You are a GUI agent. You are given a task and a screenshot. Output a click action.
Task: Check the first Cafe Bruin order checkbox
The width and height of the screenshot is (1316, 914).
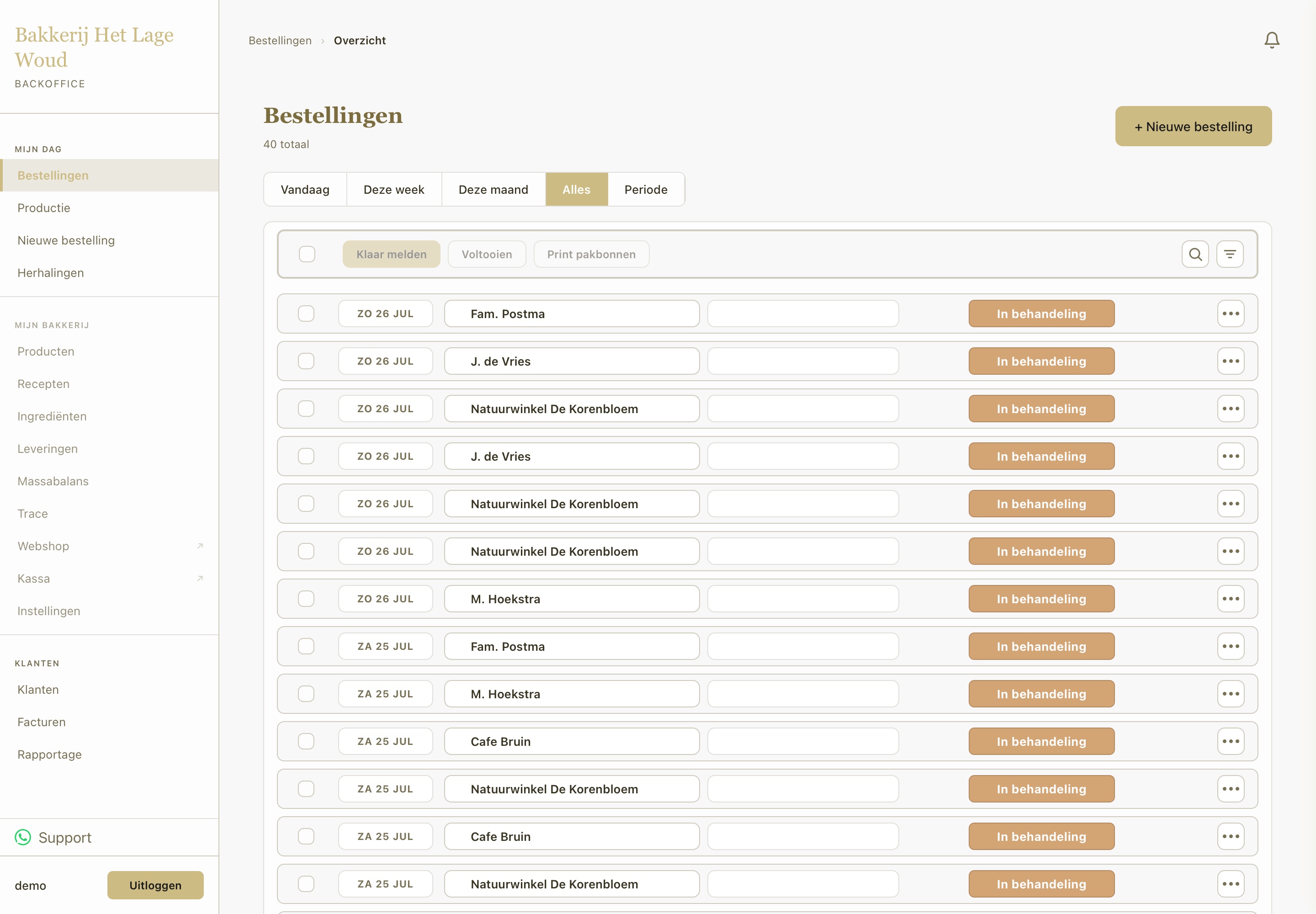coord(306,742)
